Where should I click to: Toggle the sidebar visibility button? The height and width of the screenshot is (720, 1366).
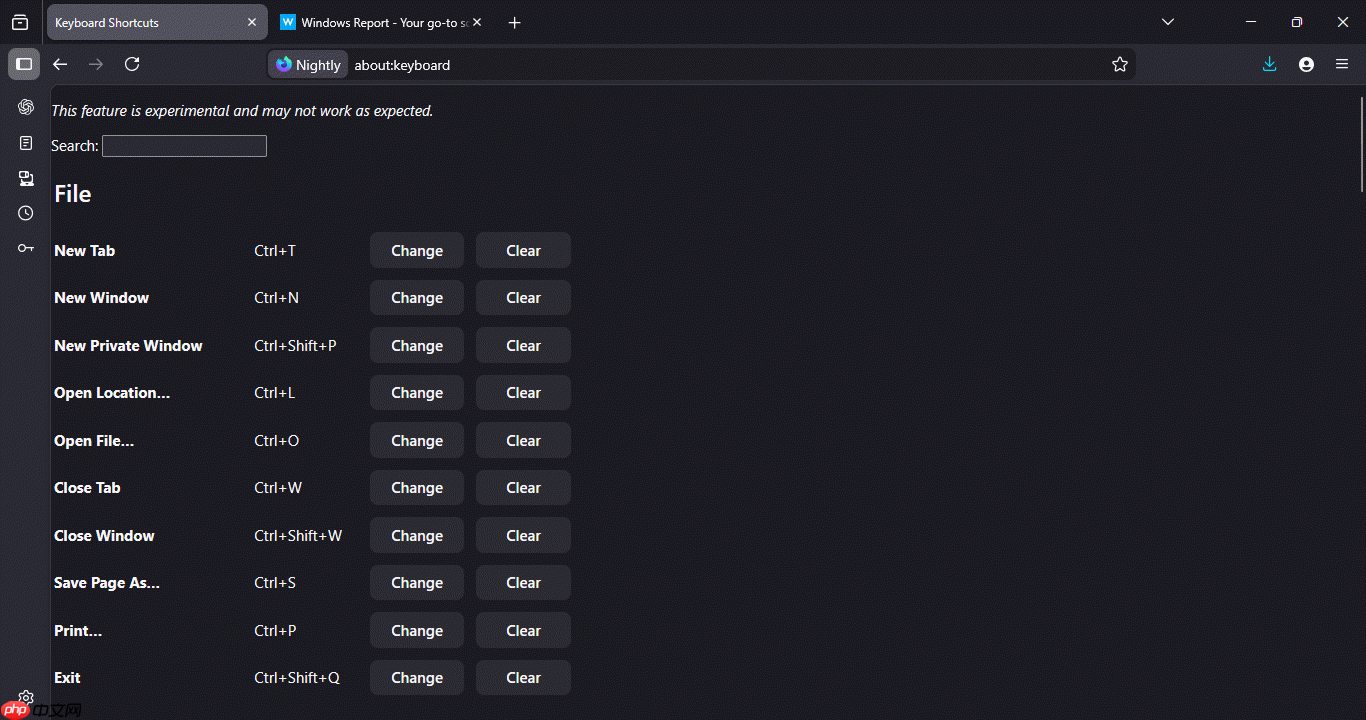pyautogui.click(x=24, y=64)
